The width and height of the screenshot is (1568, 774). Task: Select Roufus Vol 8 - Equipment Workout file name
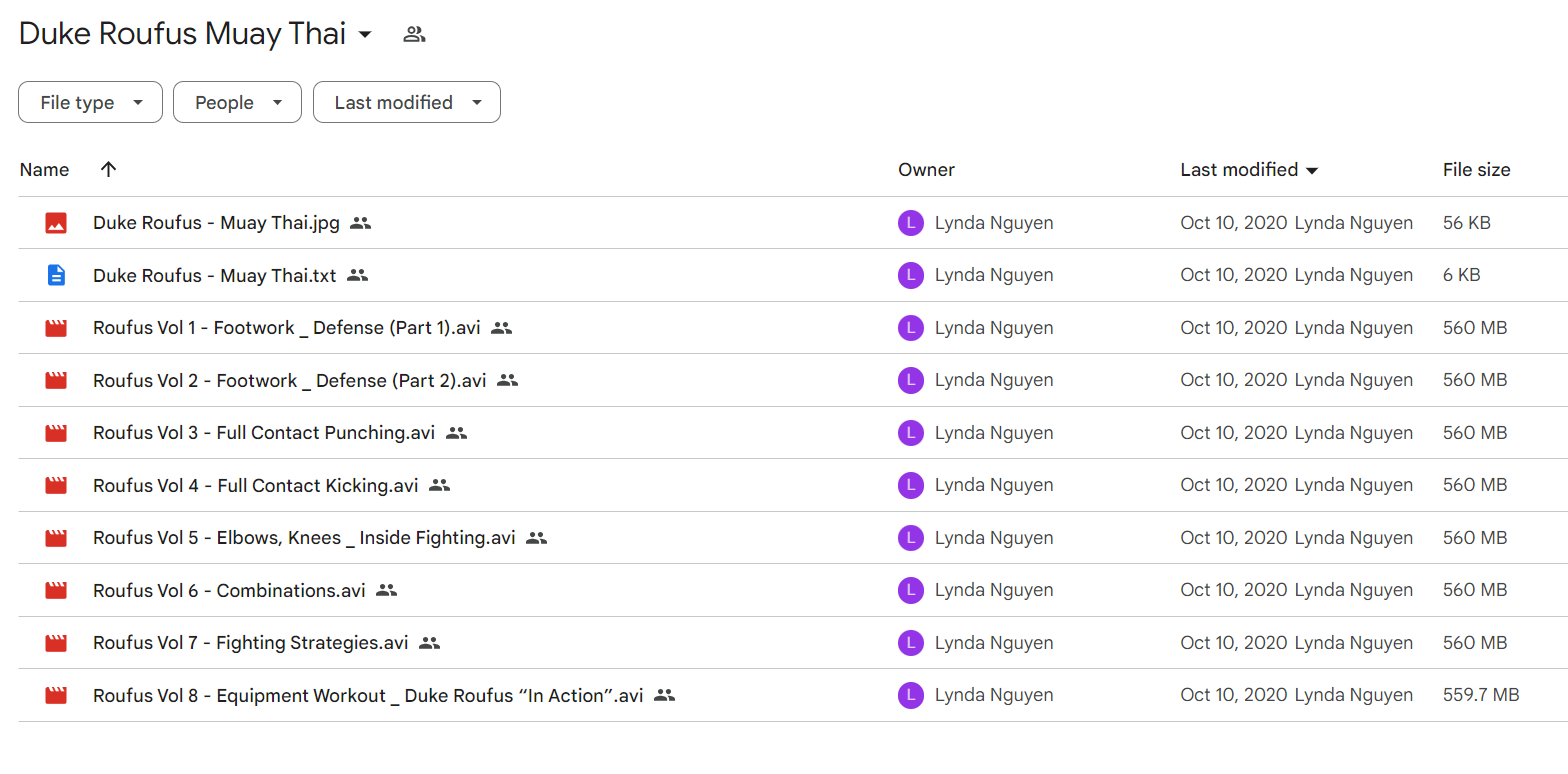click(368, 695)
